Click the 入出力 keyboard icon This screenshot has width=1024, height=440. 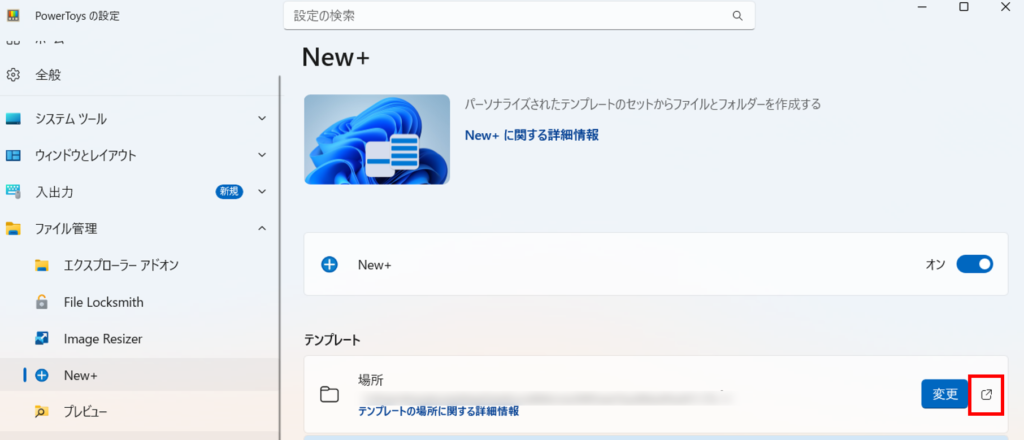coord(13,191)
